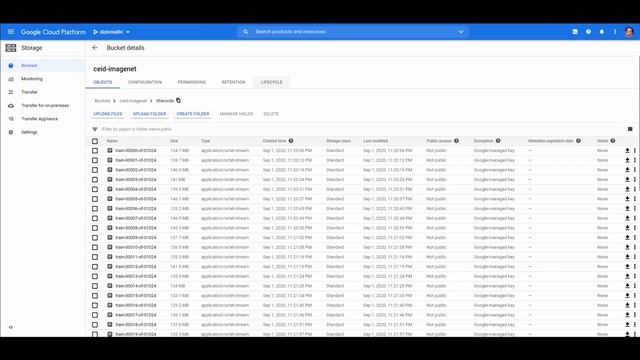
Task: Download train-00003-of-01024 via its download icon
Action: (627, 180)
